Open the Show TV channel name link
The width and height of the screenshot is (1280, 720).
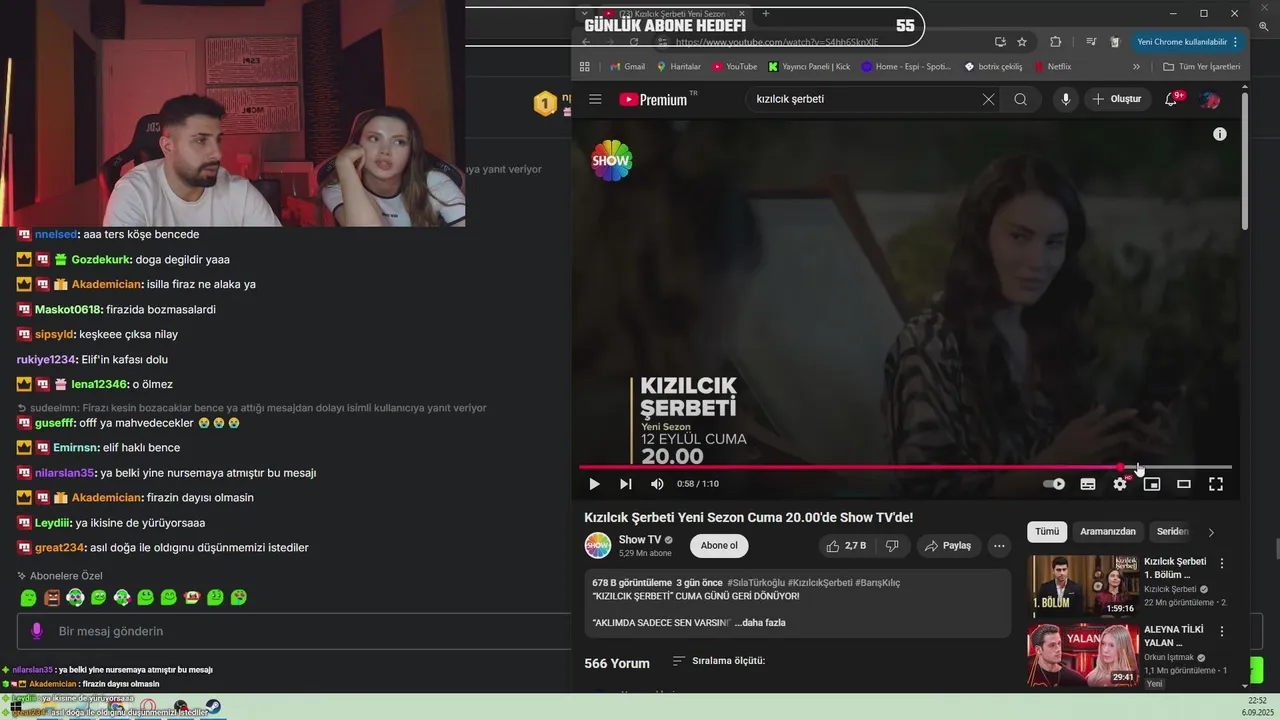coord(640,540)
